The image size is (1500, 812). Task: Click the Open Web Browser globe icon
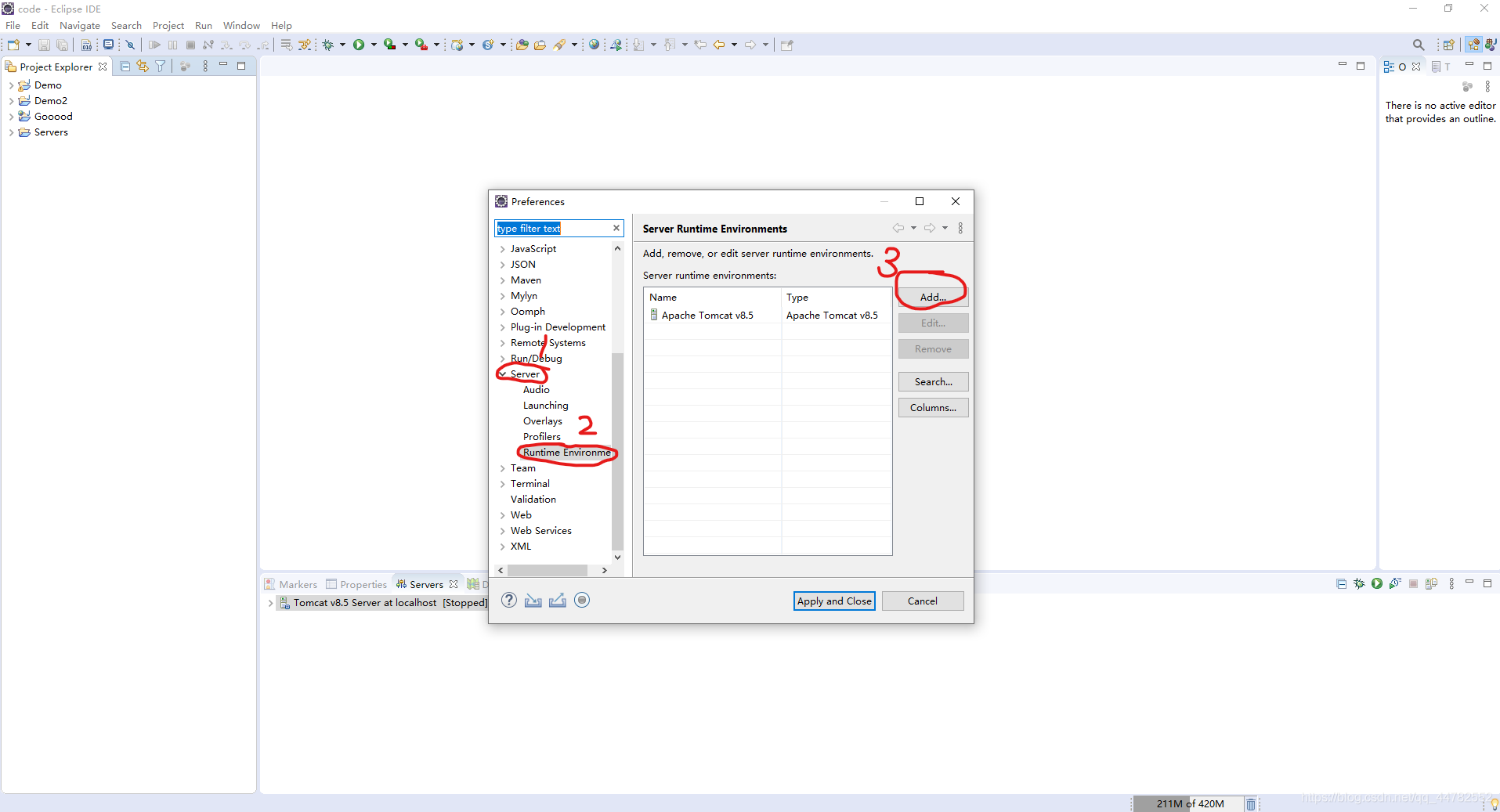point(595,45)
